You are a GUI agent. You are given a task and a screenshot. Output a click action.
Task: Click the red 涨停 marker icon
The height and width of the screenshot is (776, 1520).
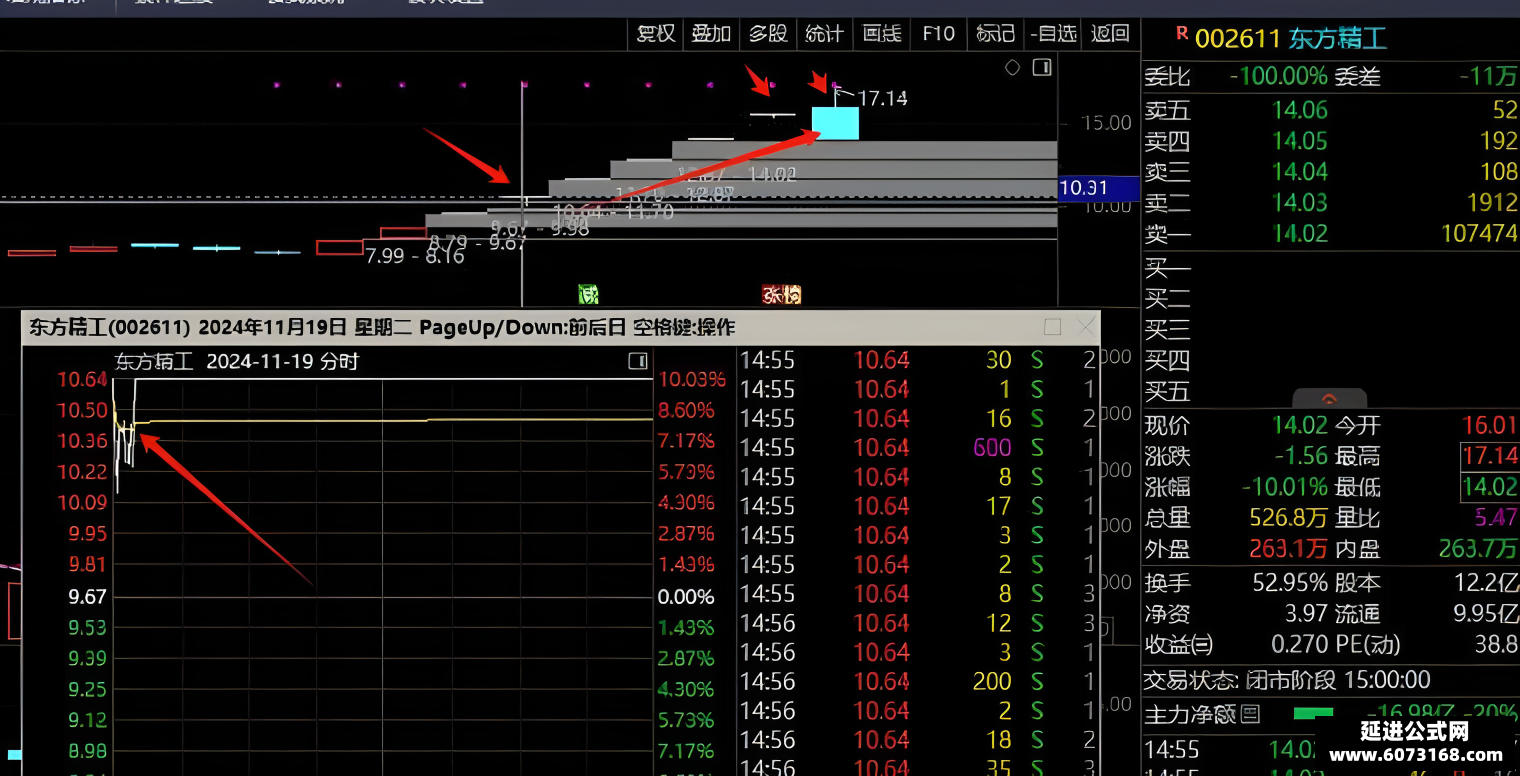coord(782,294)
